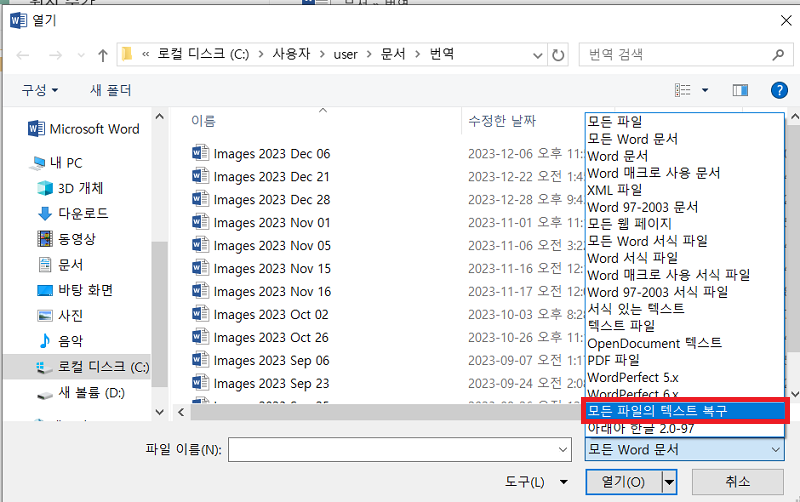Click the search magnifier icon

778,55
